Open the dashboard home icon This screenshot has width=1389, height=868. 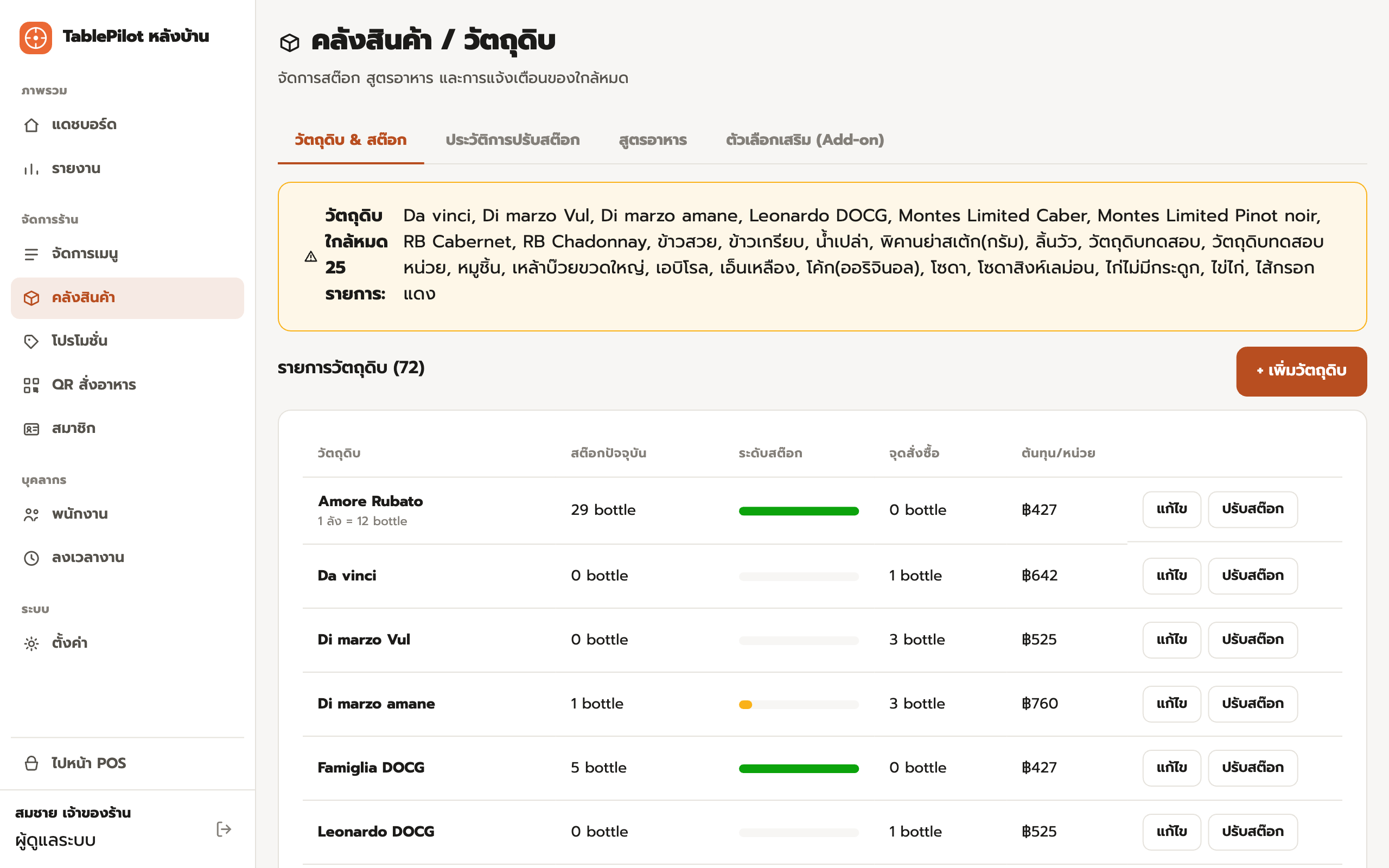(31, 125)
